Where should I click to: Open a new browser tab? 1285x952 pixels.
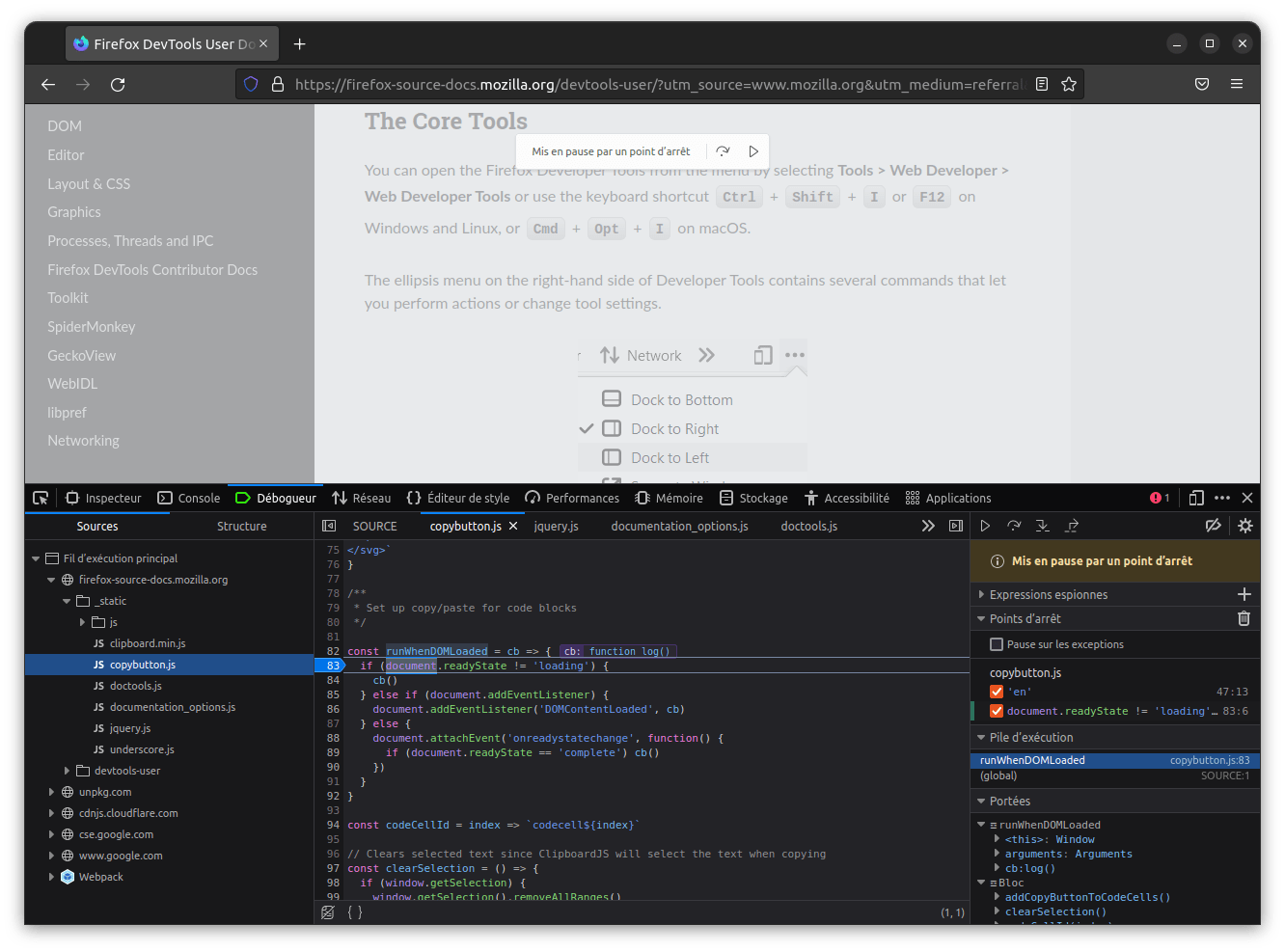pyautogui.click(x=300, y=43)
